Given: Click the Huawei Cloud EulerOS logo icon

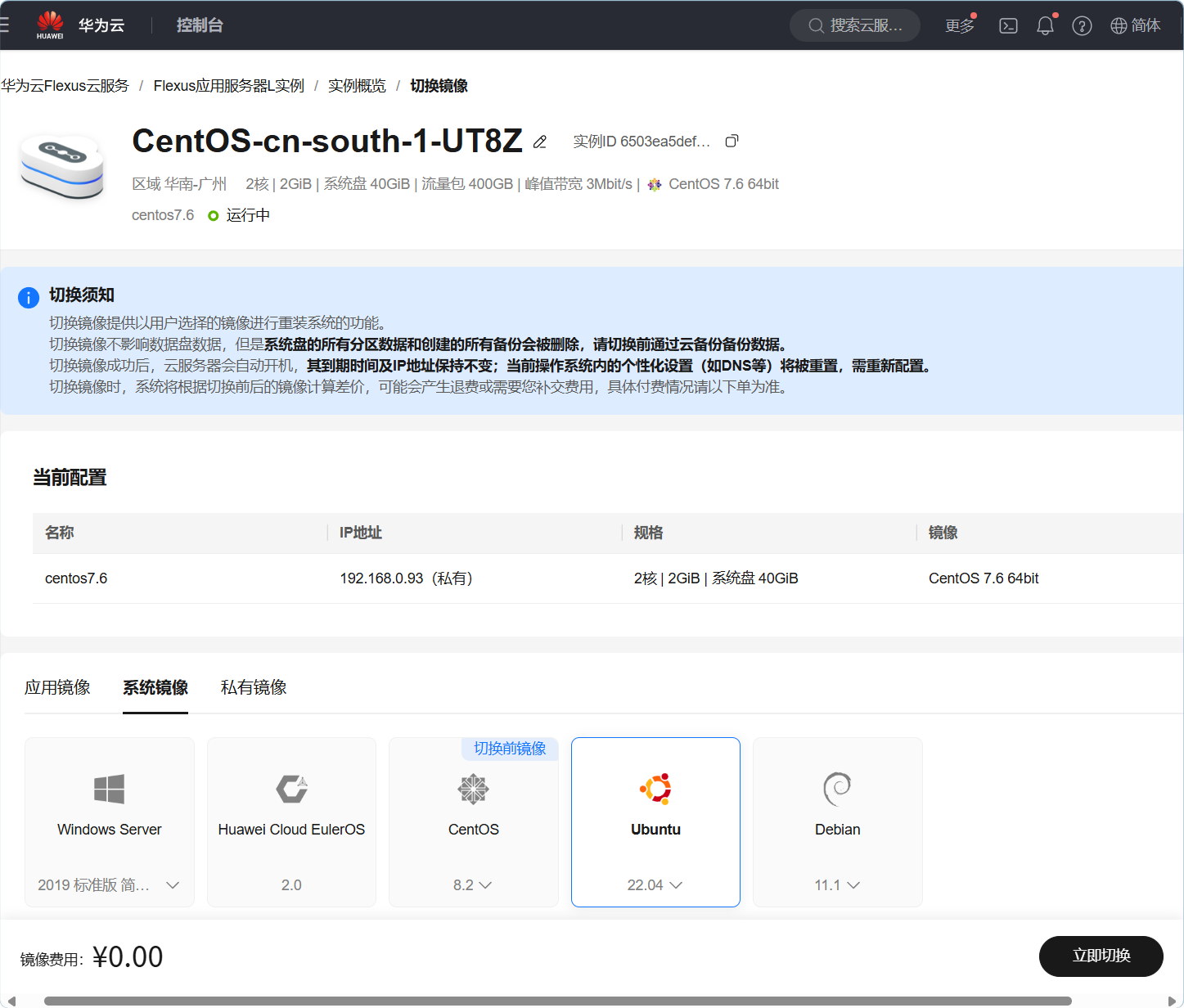Looking at the screenshot, I should 291,790.
